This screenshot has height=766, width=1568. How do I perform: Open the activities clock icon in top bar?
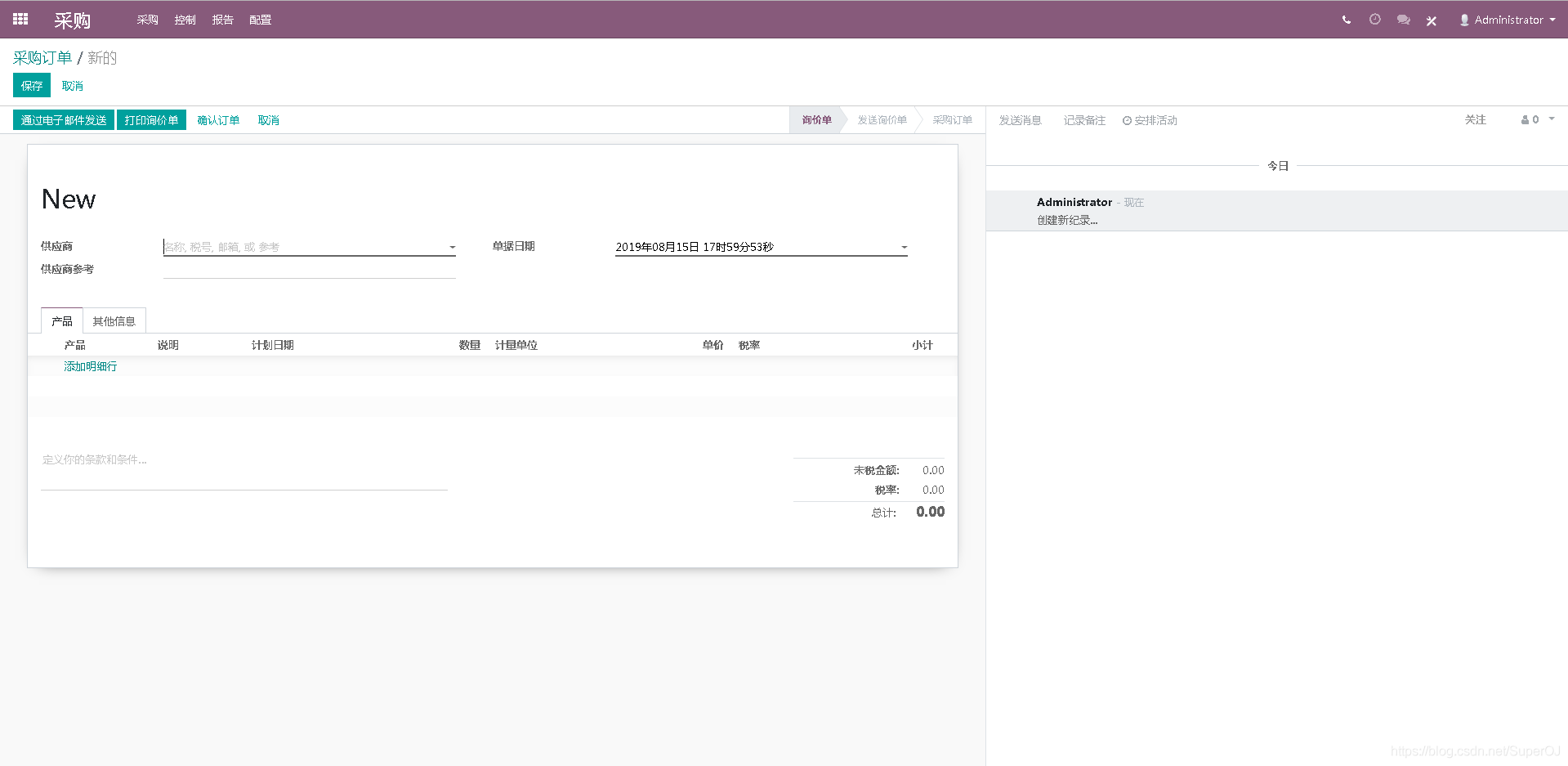(1375, 20)
